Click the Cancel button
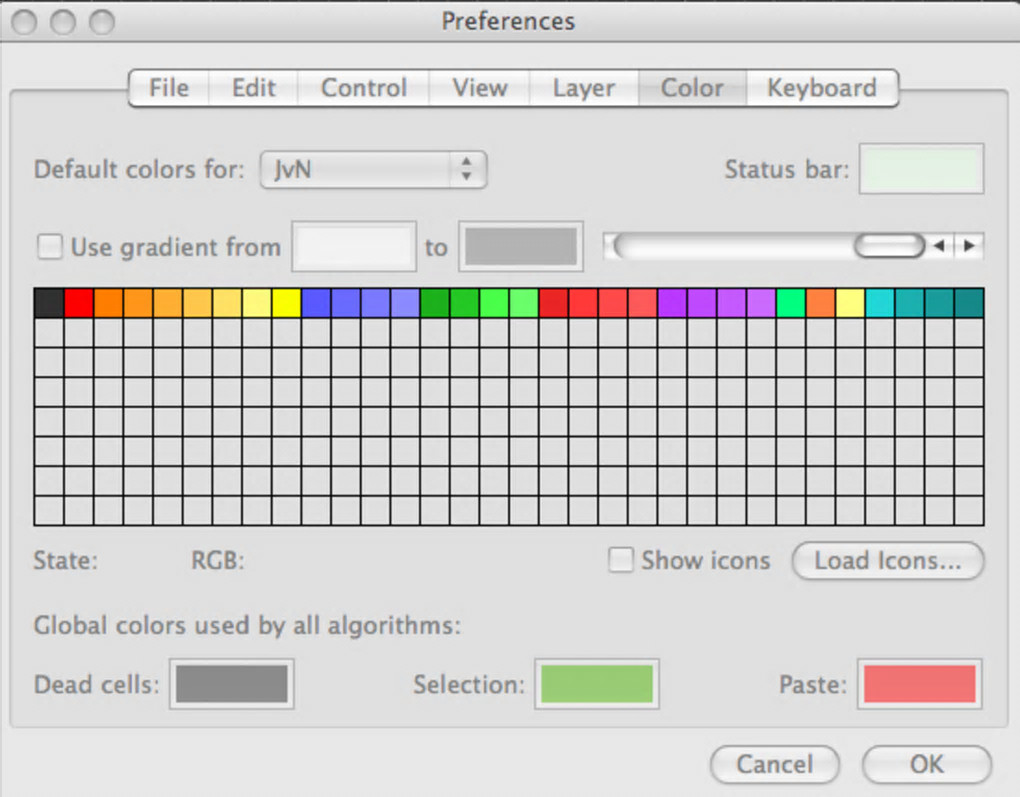Screen dimensions: 1020x797 pos(775,765)
